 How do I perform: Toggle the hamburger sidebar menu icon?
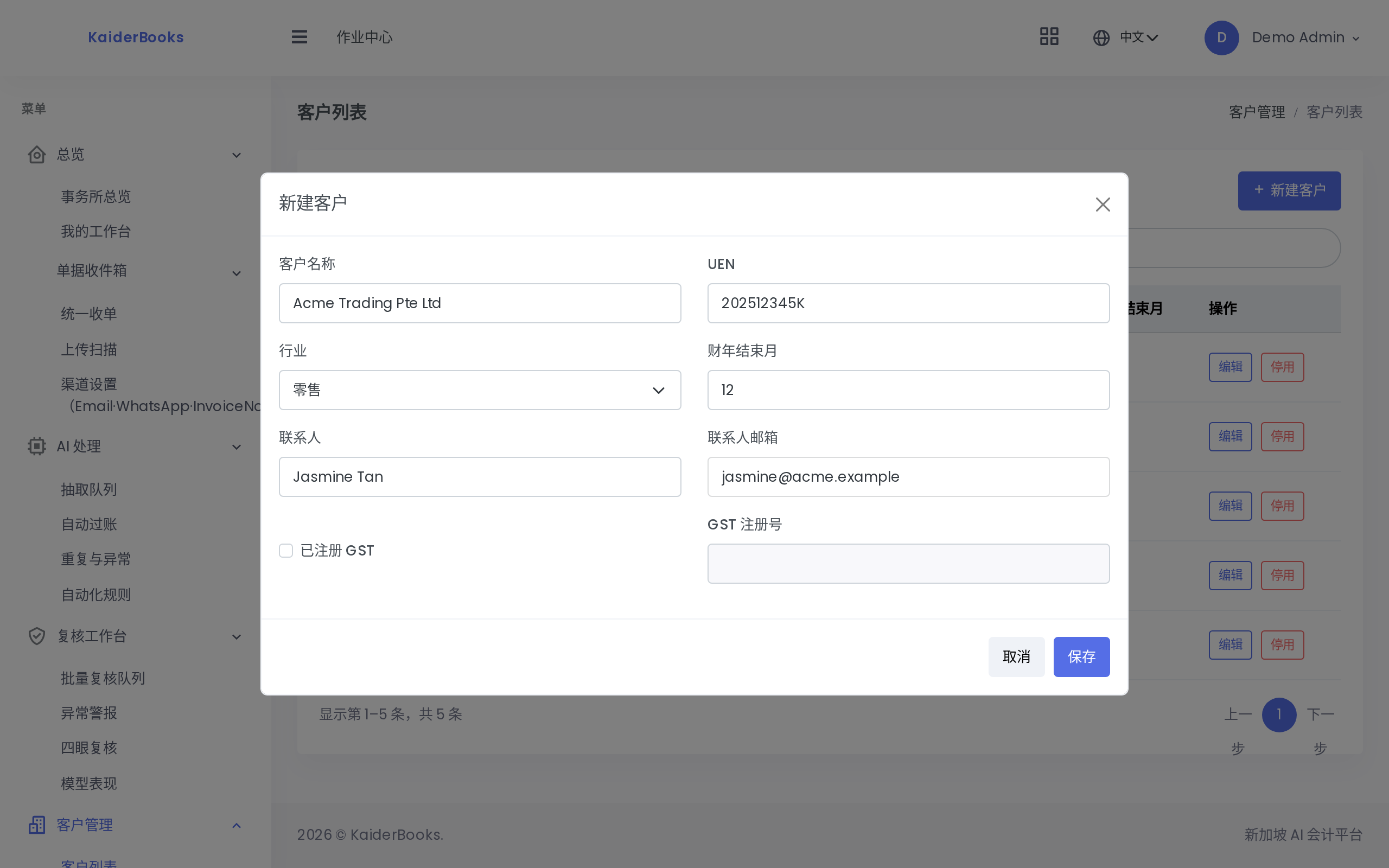pyautogui.click(x=299, y=37)
